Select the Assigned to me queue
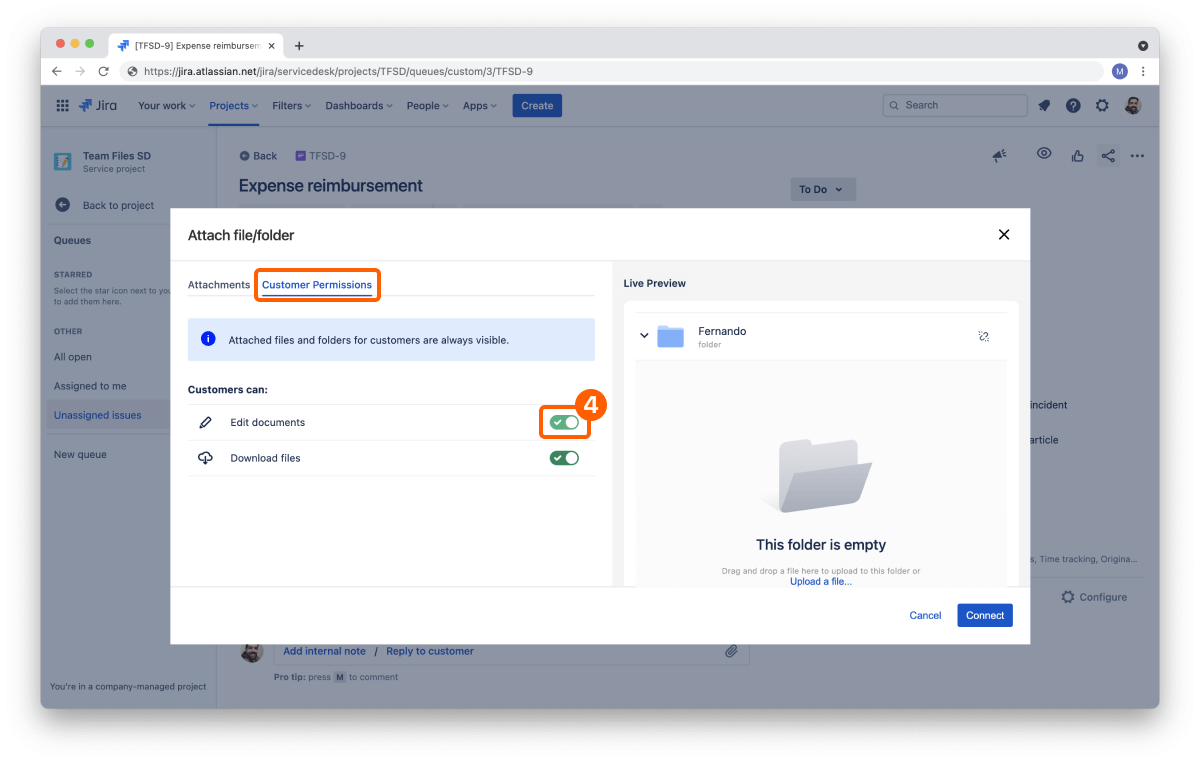Image resolution: width=1200 pixels, height=762 pixels. [90, 386]
